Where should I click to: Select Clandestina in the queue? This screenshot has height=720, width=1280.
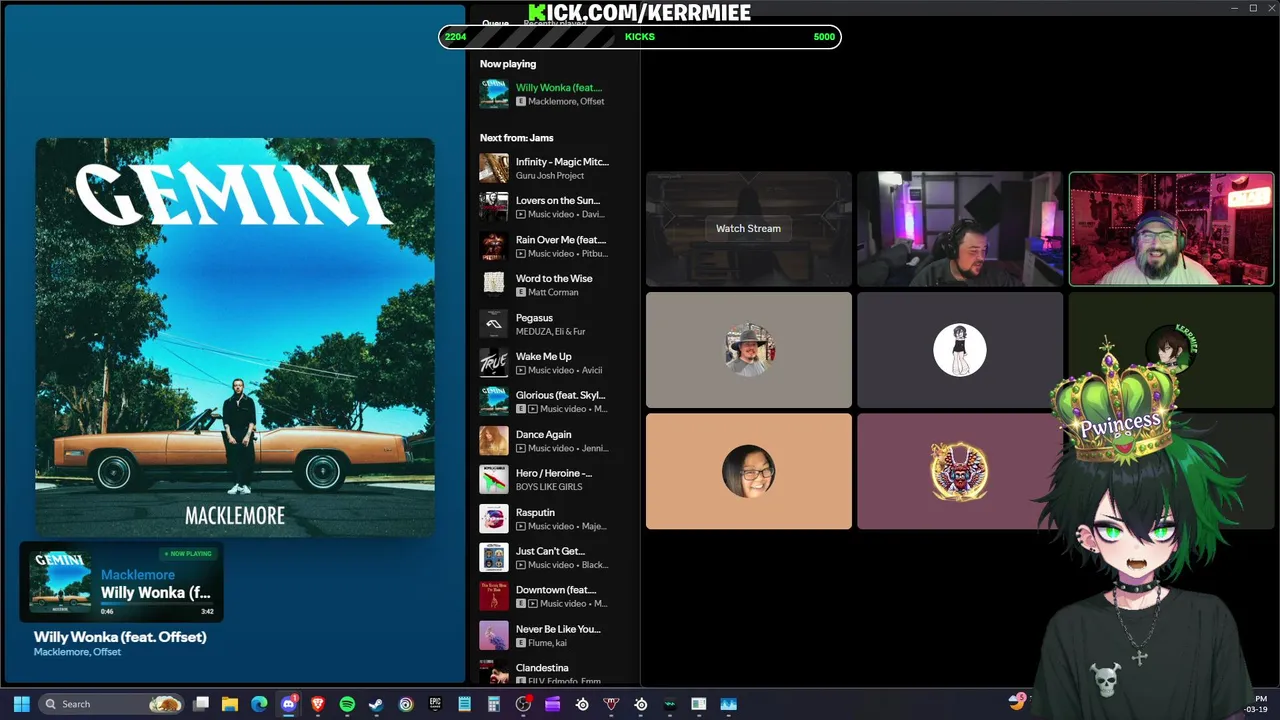pyautogui.click(x=542, y=668)
